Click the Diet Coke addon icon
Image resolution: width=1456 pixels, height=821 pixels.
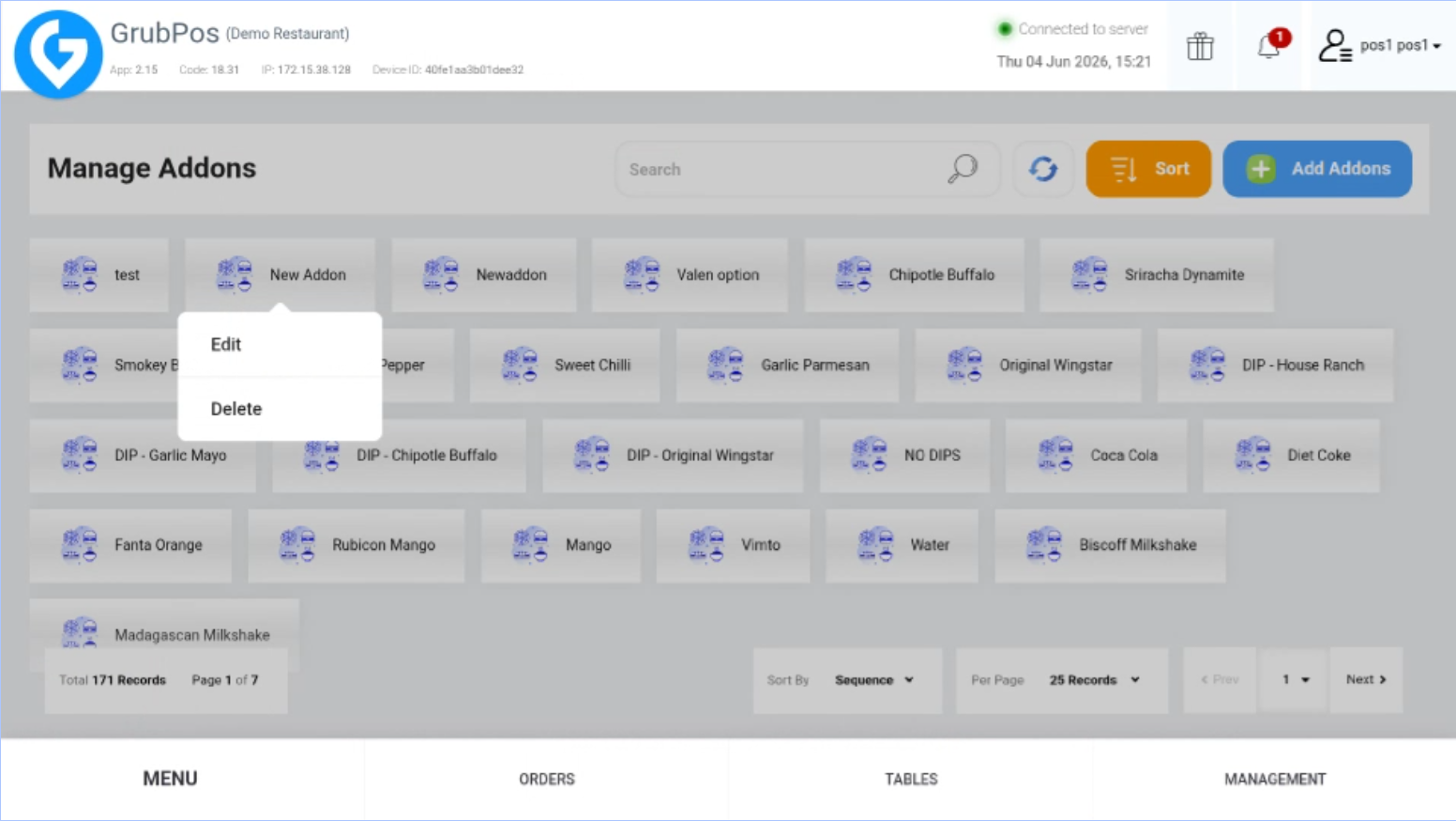point(1252,455)
